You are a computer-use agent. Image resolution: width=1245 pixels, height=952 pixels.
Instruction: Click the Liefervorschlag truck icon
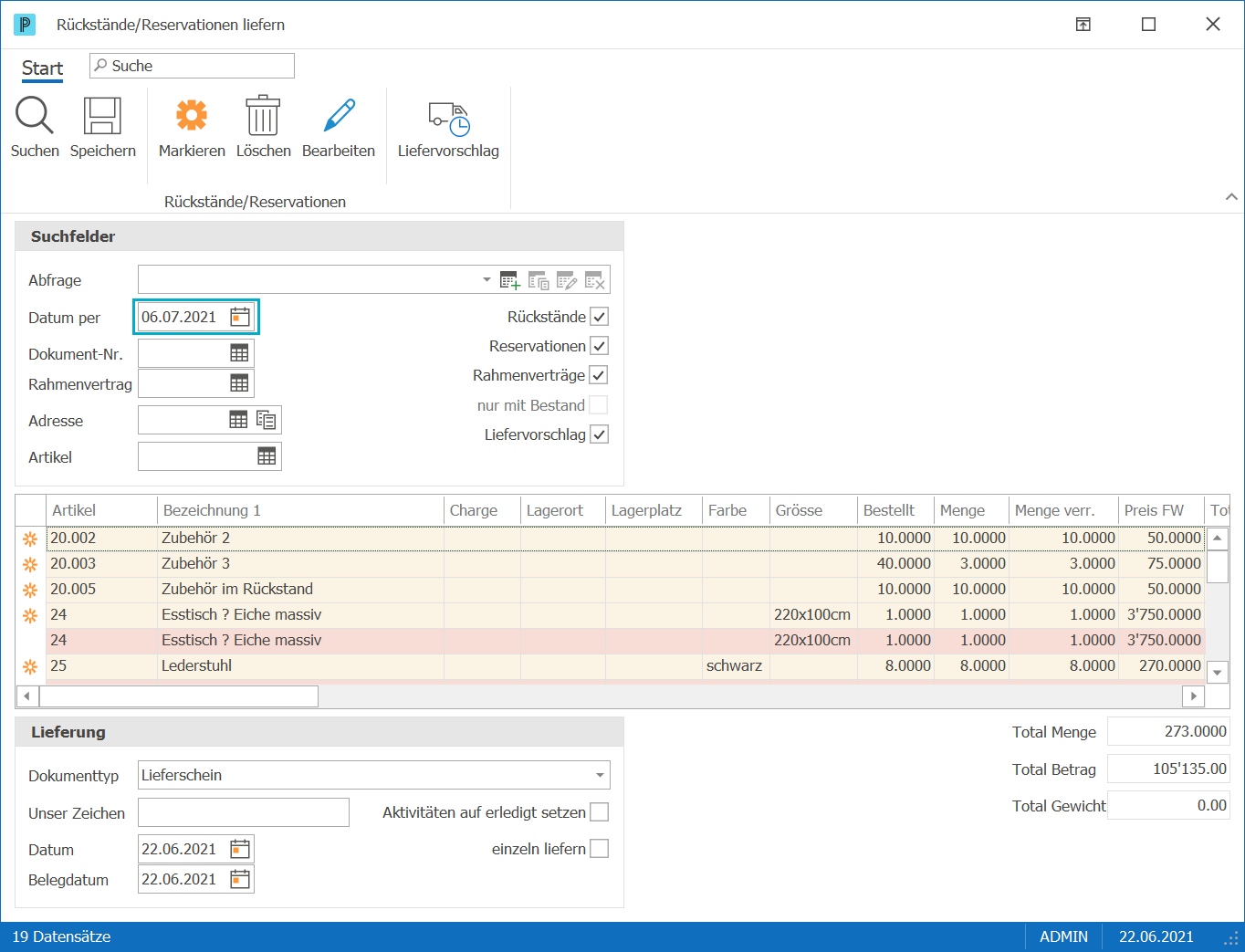449,119
